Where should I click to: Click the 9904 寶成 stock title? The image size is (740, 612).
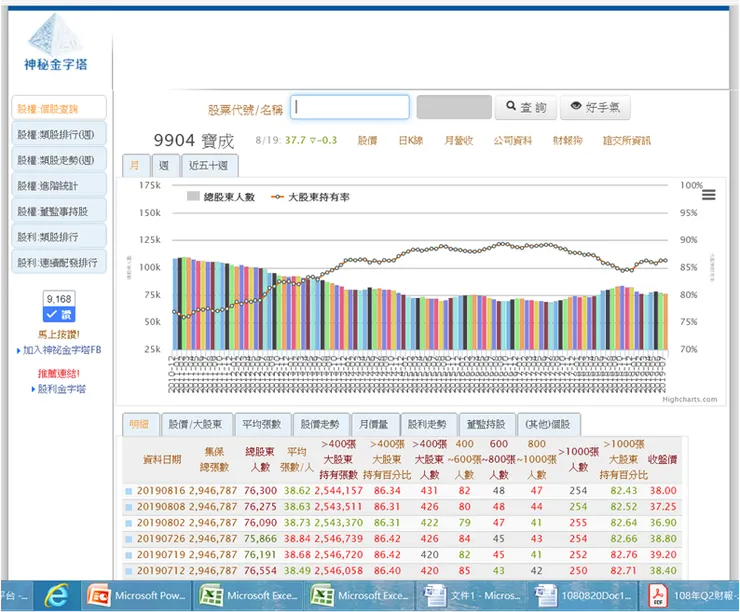click(x=193, y=141)
